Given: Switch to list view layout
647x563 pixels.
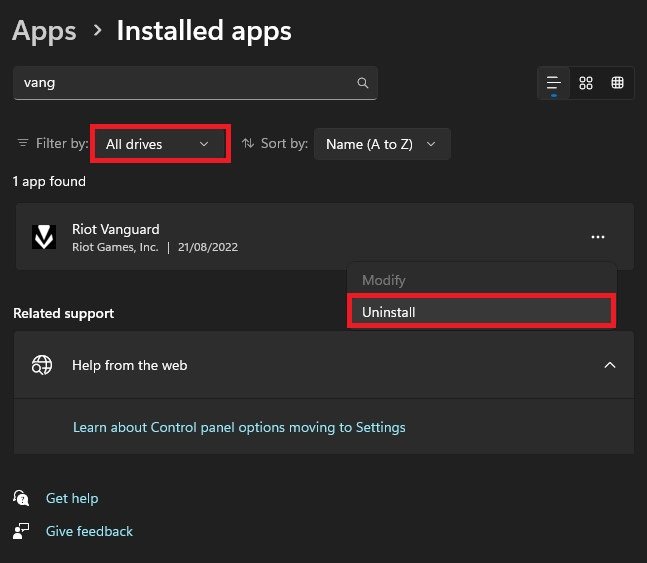Looking at the screenshot, I should click(553, 83).
